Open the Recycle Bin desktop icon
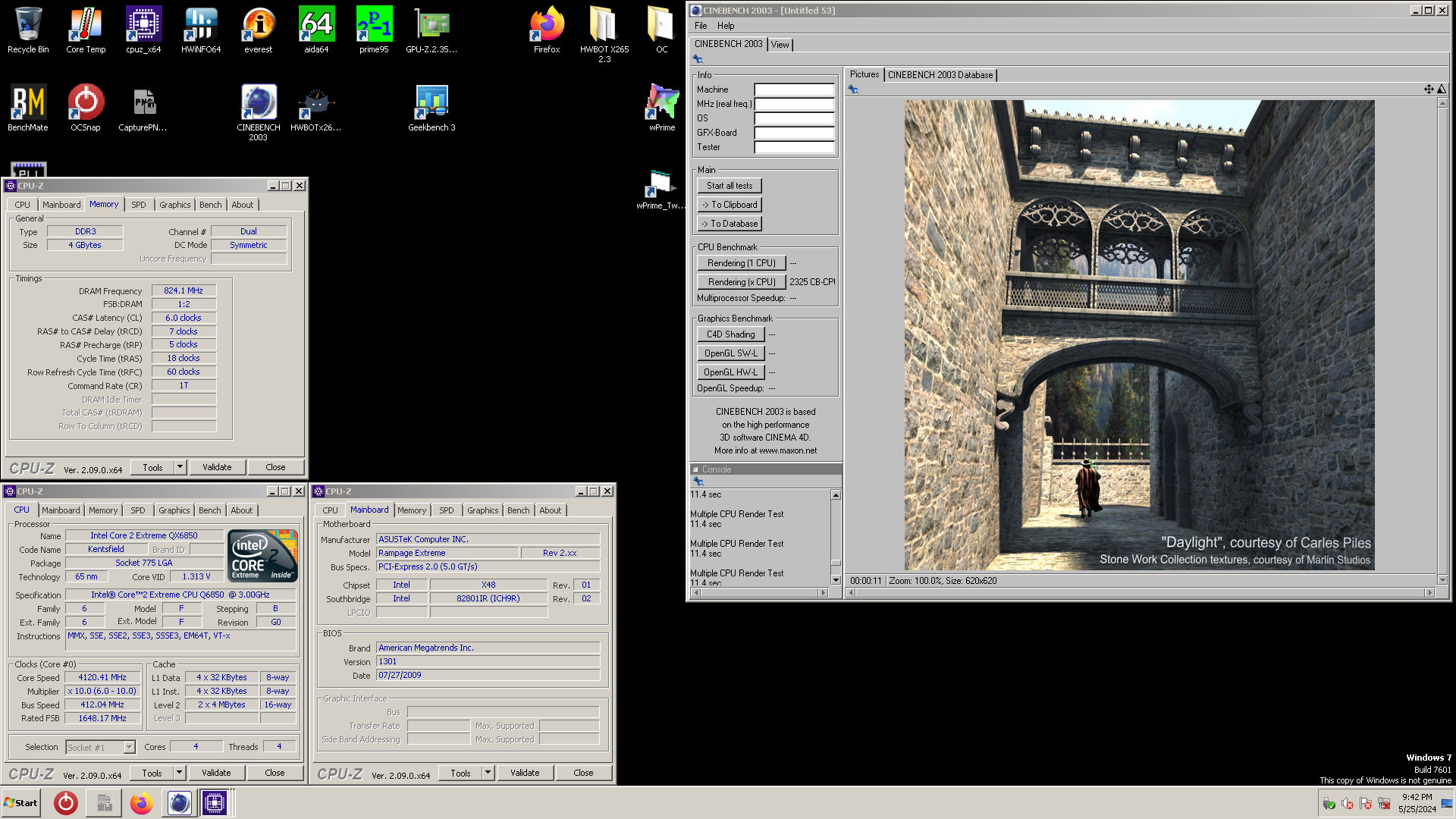Viewport: 1456px width, 819px height. coord(28,30)
